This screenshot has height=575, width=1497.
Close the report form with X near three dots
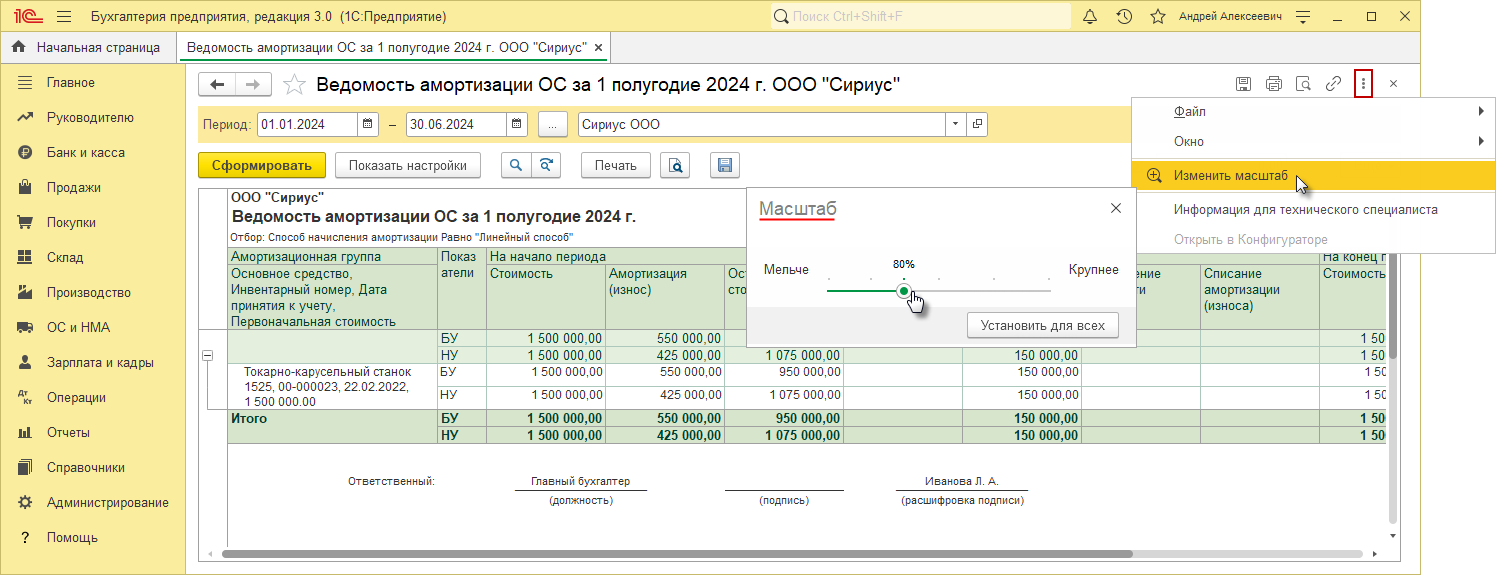pos(1393,84)
